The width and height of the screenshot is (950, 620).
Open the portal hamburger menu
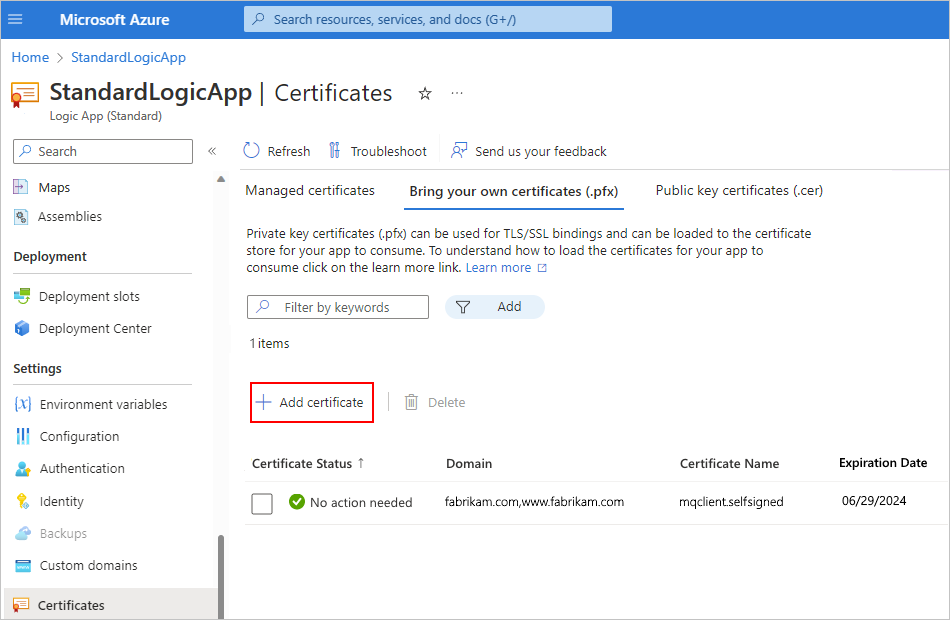coord(15,19)
